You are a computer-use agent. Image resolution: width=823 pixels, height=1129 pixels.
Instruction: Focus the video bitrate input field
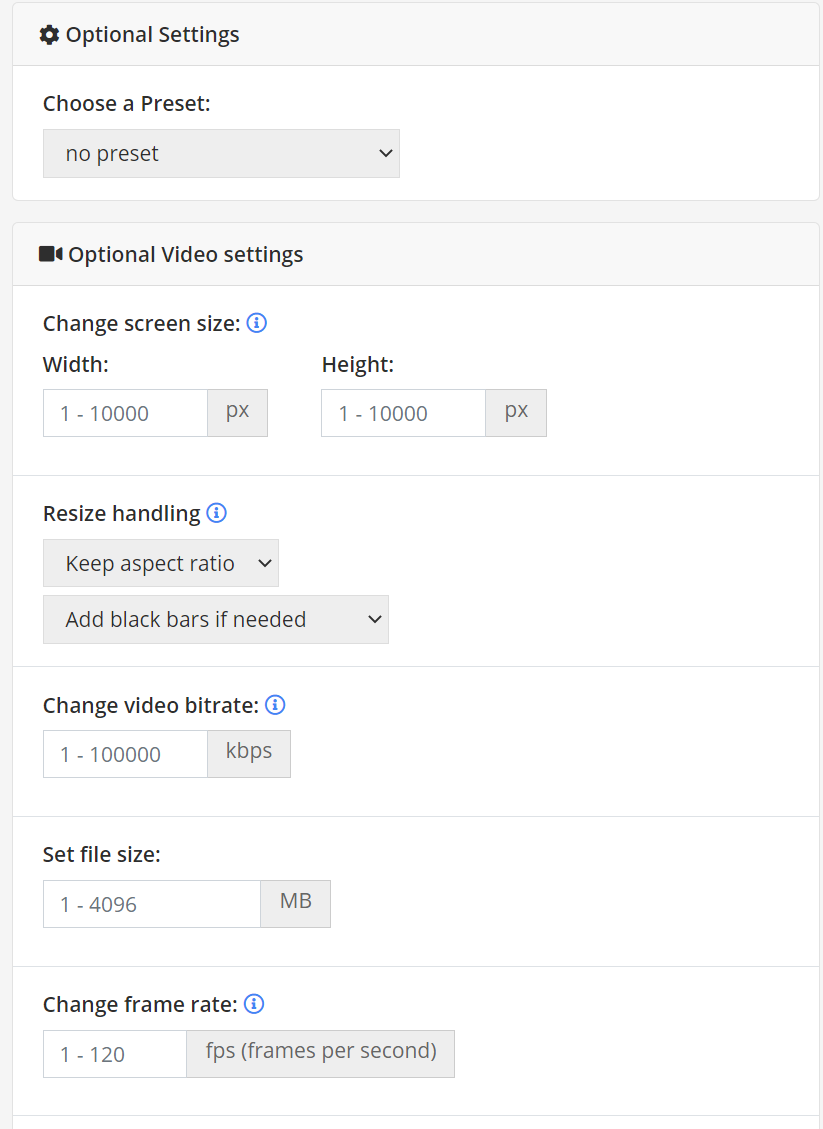coord(125,754)
